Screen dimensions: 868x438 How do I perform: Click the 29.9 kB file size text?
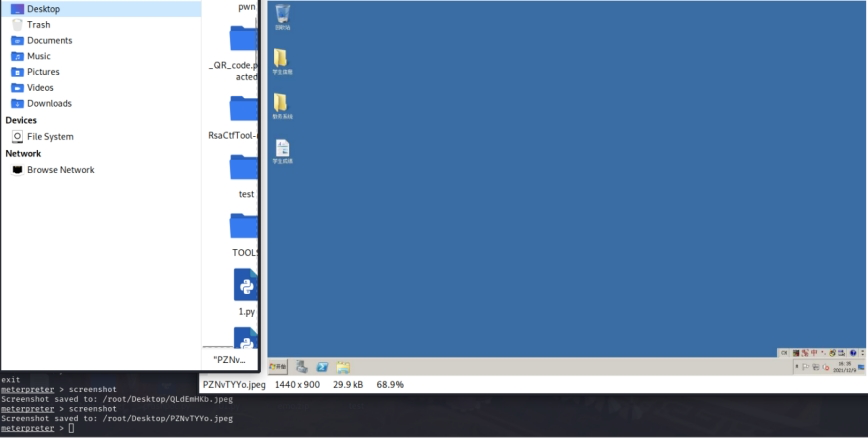click(348, 384)
